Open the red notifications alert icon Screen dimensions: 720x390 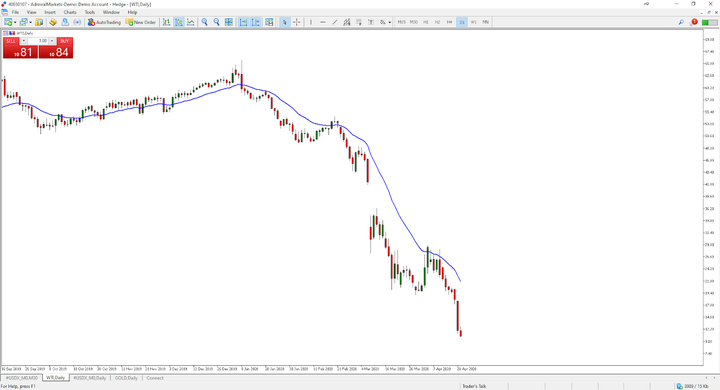click(694, 22)
